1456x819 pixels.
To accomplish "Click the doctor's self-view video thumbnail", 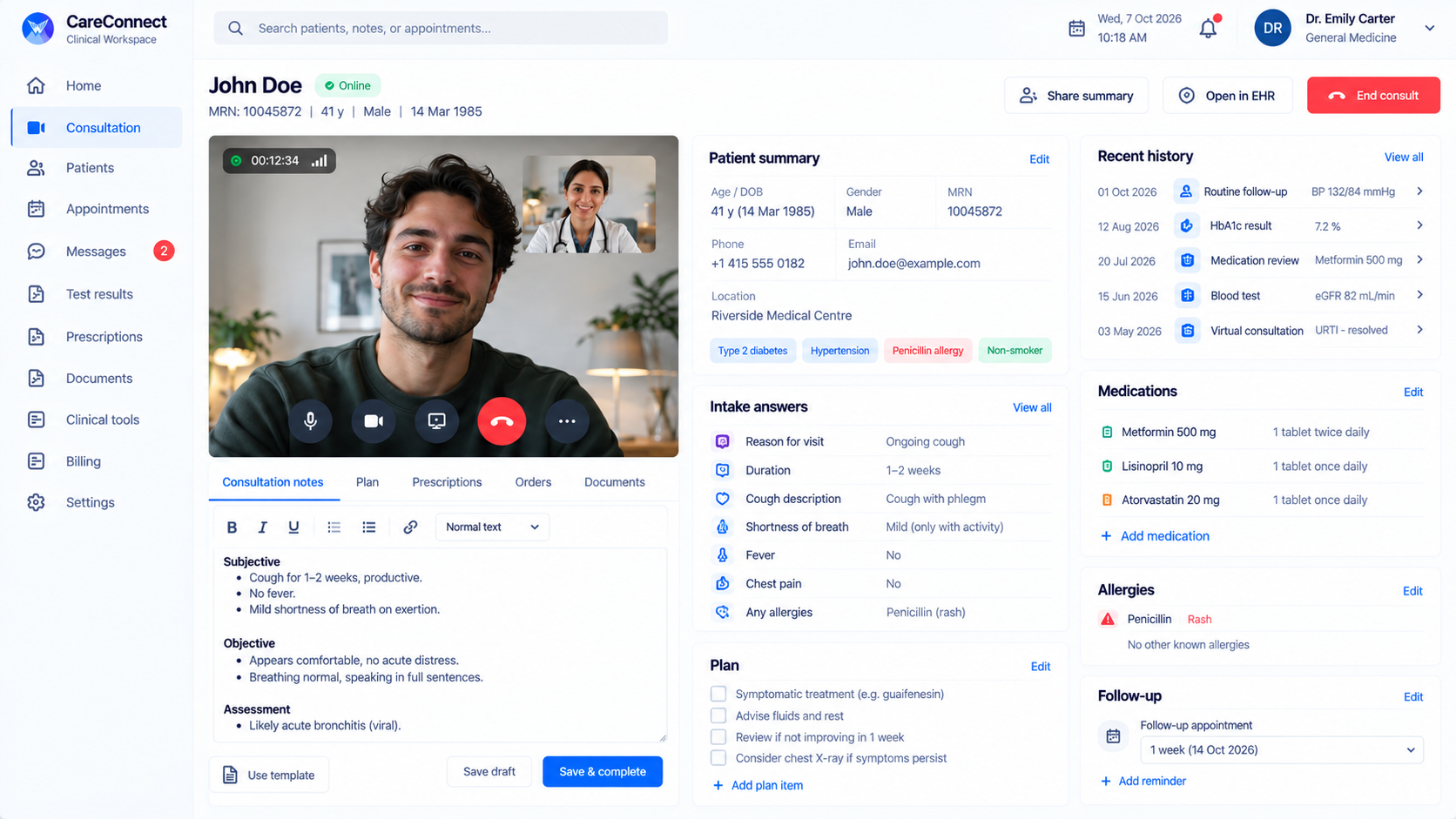I will pyautogui.click(x=589, y=205).
